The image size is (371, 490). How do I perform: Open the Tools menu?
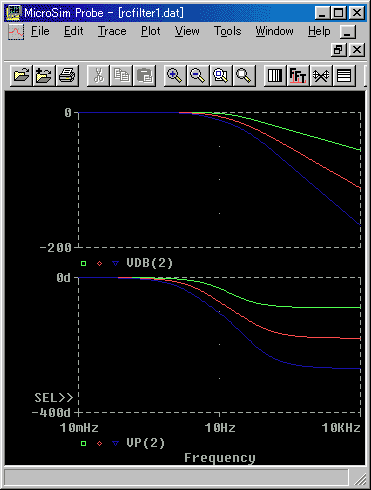tap(227, 31)
